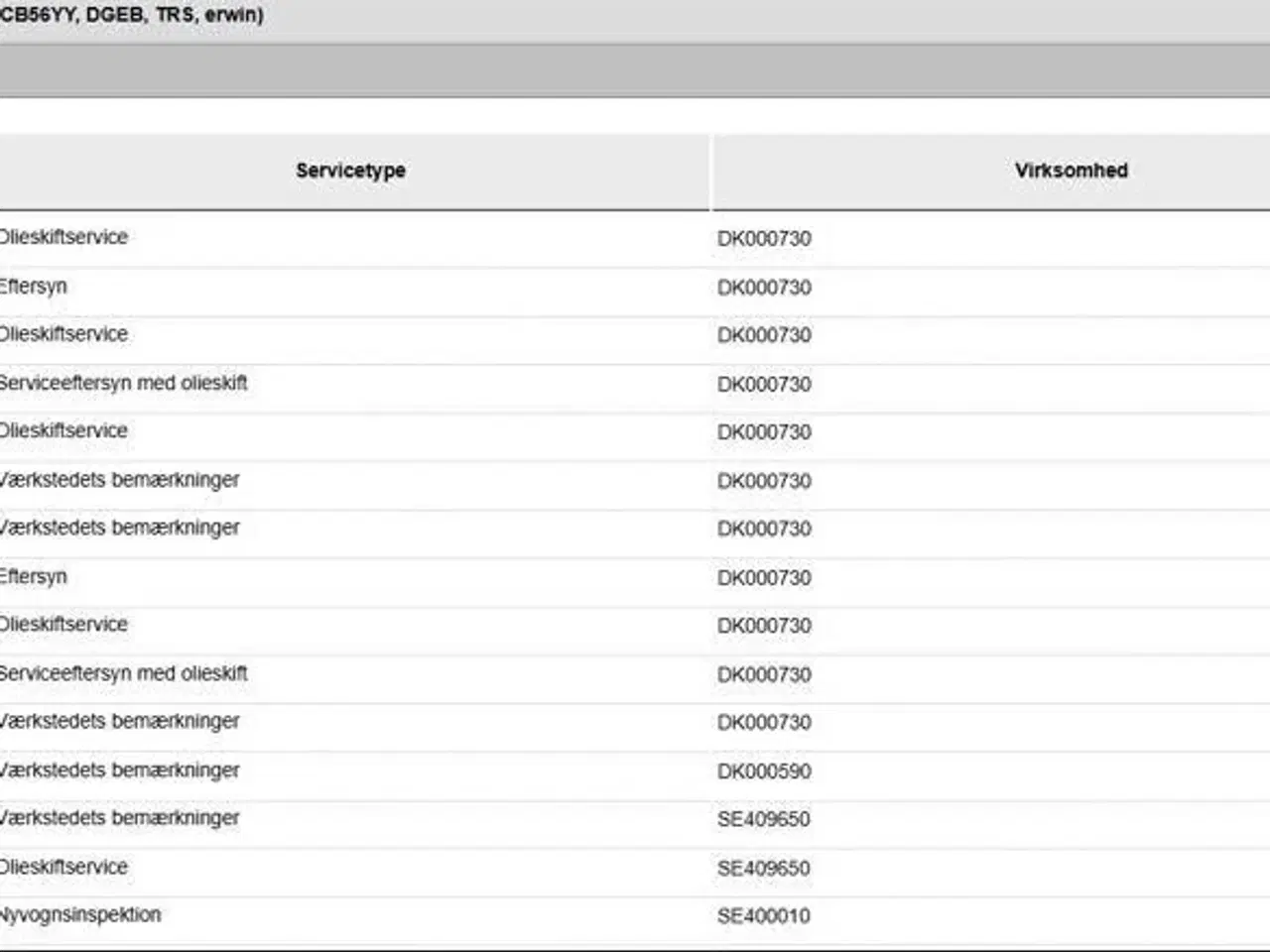
Task: Open Værkstedets bemærkninger in the SE409650 row
Action: click(119, 818)
